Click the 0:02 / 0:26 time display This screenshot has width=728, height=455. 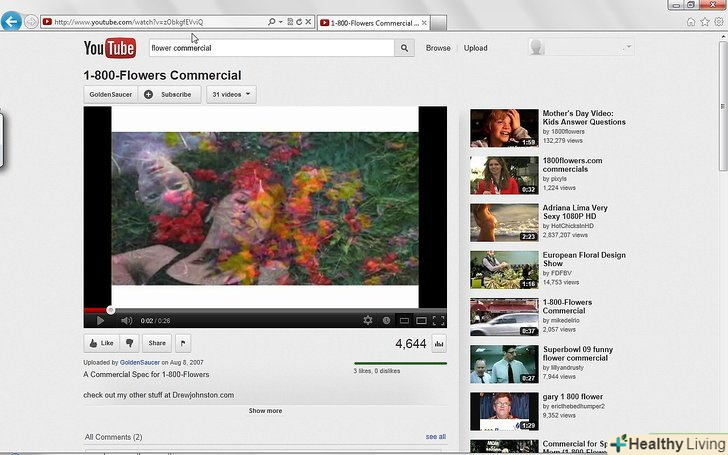click(155, 320)
